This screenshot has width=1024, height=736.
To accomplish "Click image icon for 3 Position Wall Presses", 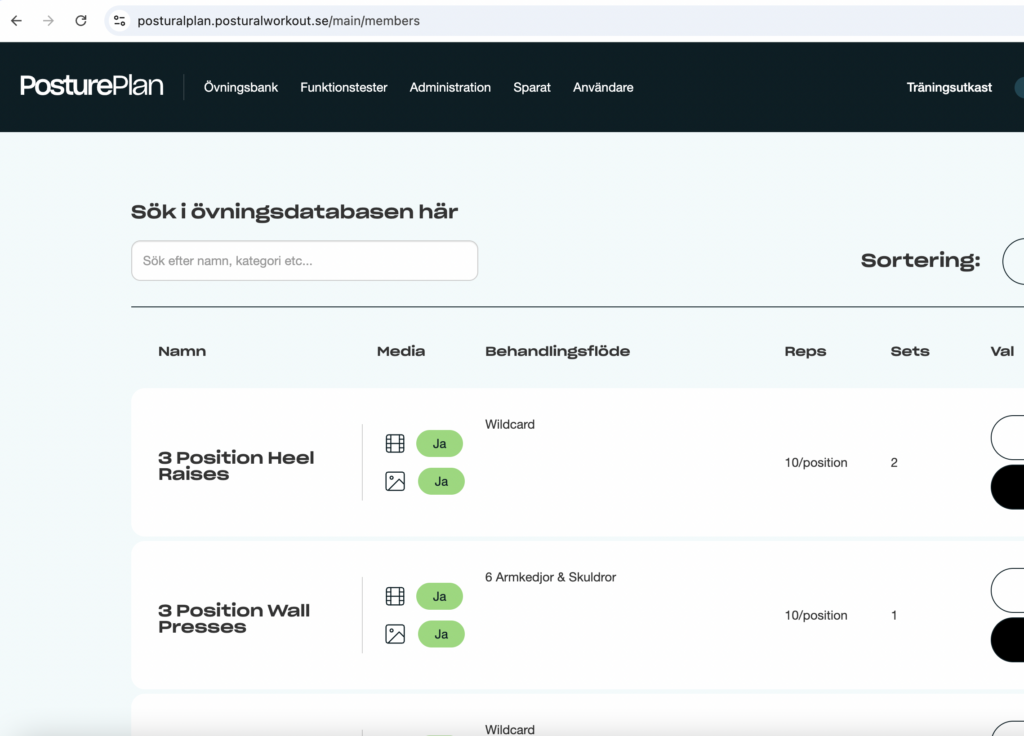I will (x=395, y=634).
